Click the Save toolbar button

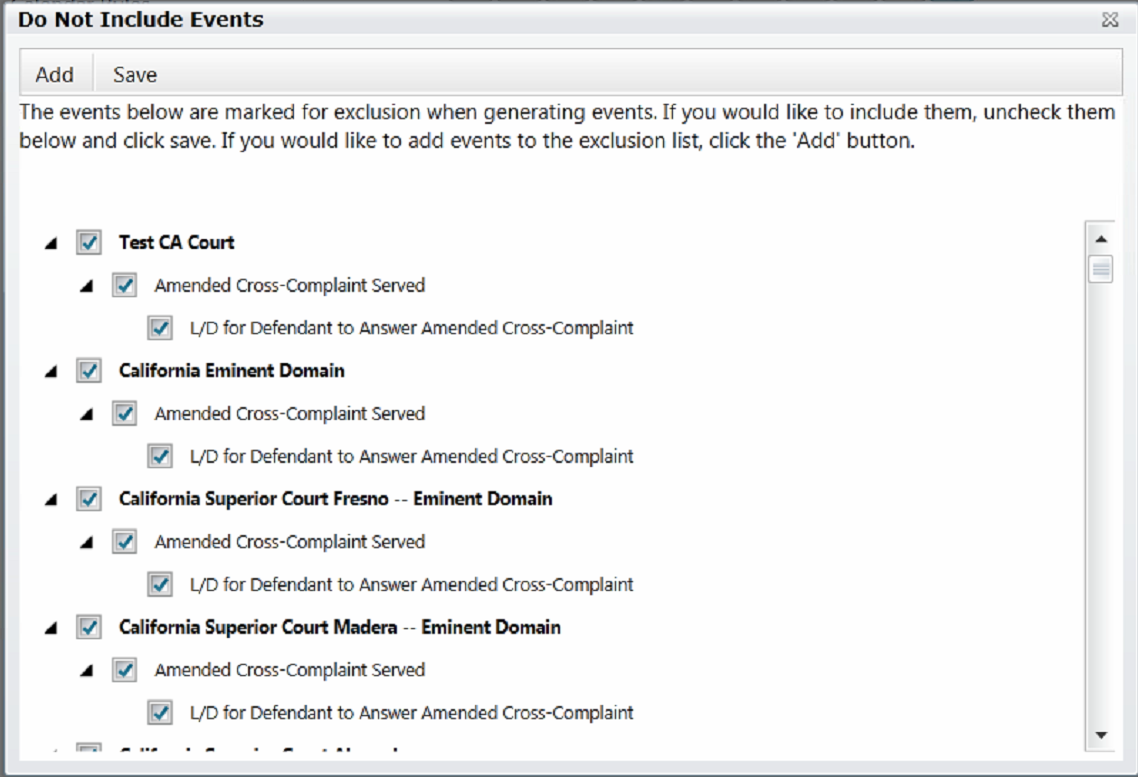click(x=135, y=74)
